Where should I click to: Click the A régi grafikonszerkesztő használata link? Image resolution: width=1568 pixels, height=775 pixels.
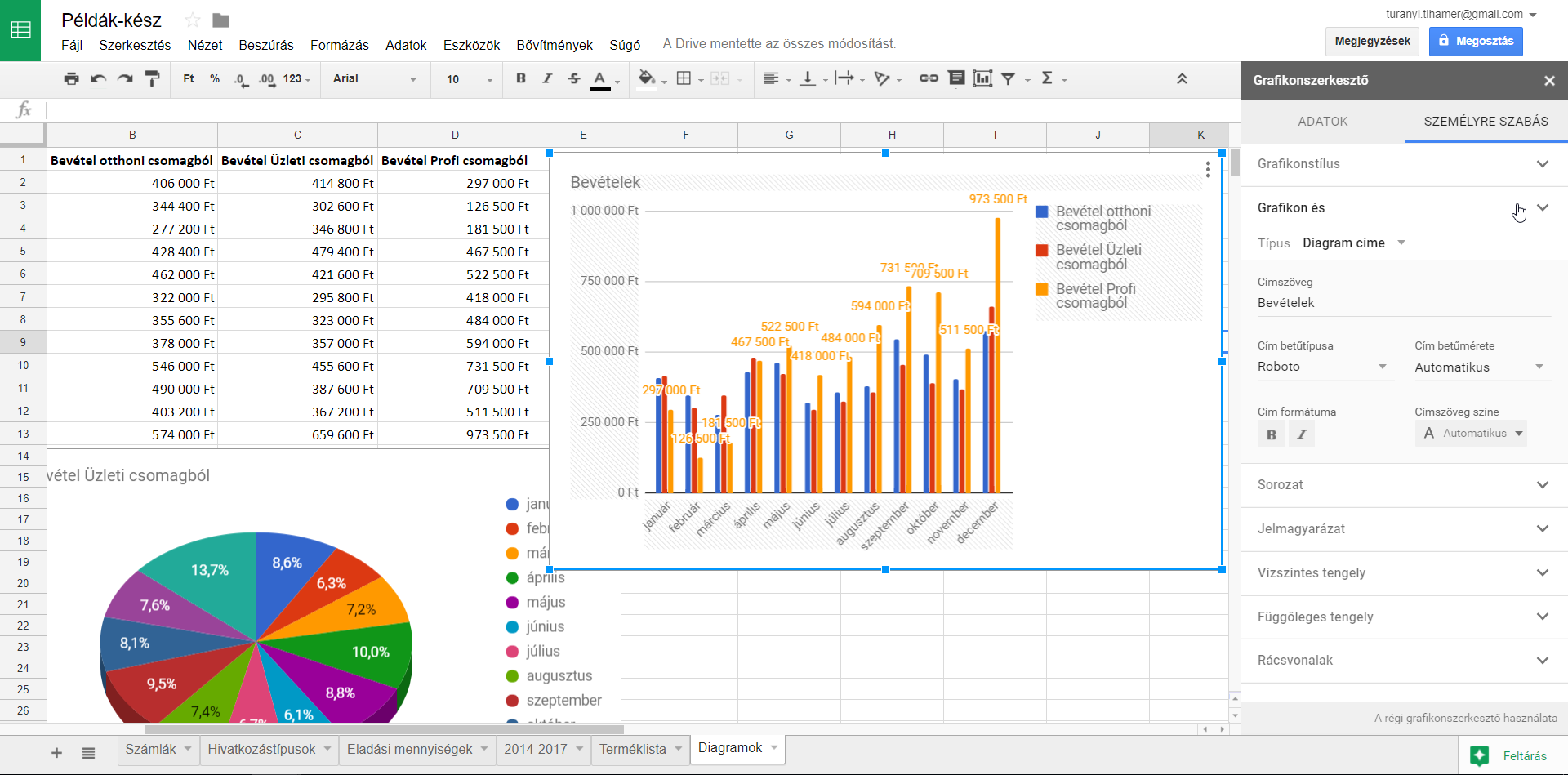point(1465,719)
